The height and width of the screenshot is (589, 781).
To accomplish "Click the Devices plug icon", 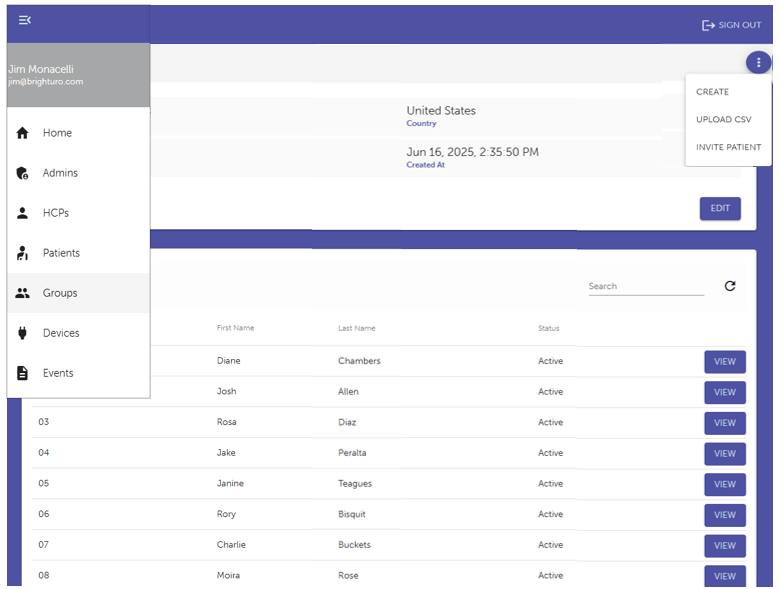I will (22, 333).
